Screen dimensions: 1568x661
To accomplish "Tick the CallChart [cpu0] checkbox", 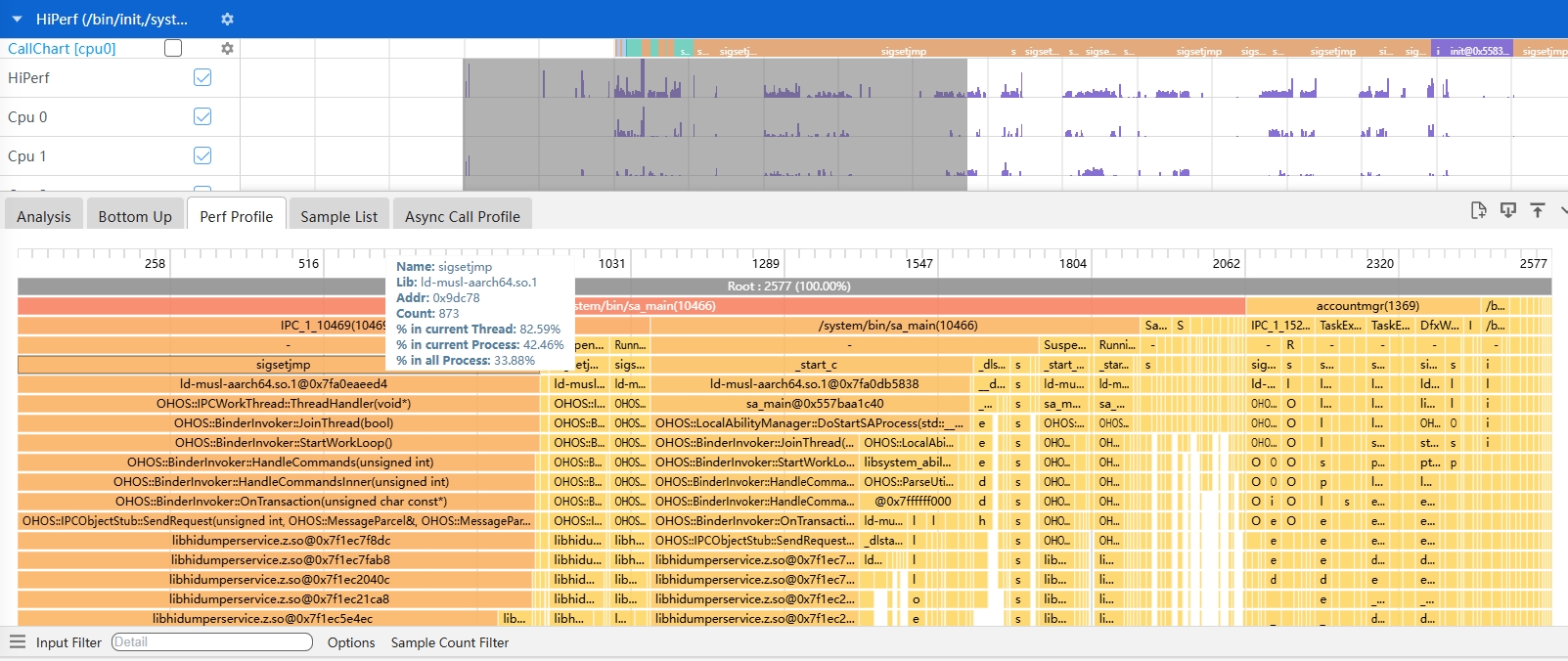I will click(x=173, y=48).
